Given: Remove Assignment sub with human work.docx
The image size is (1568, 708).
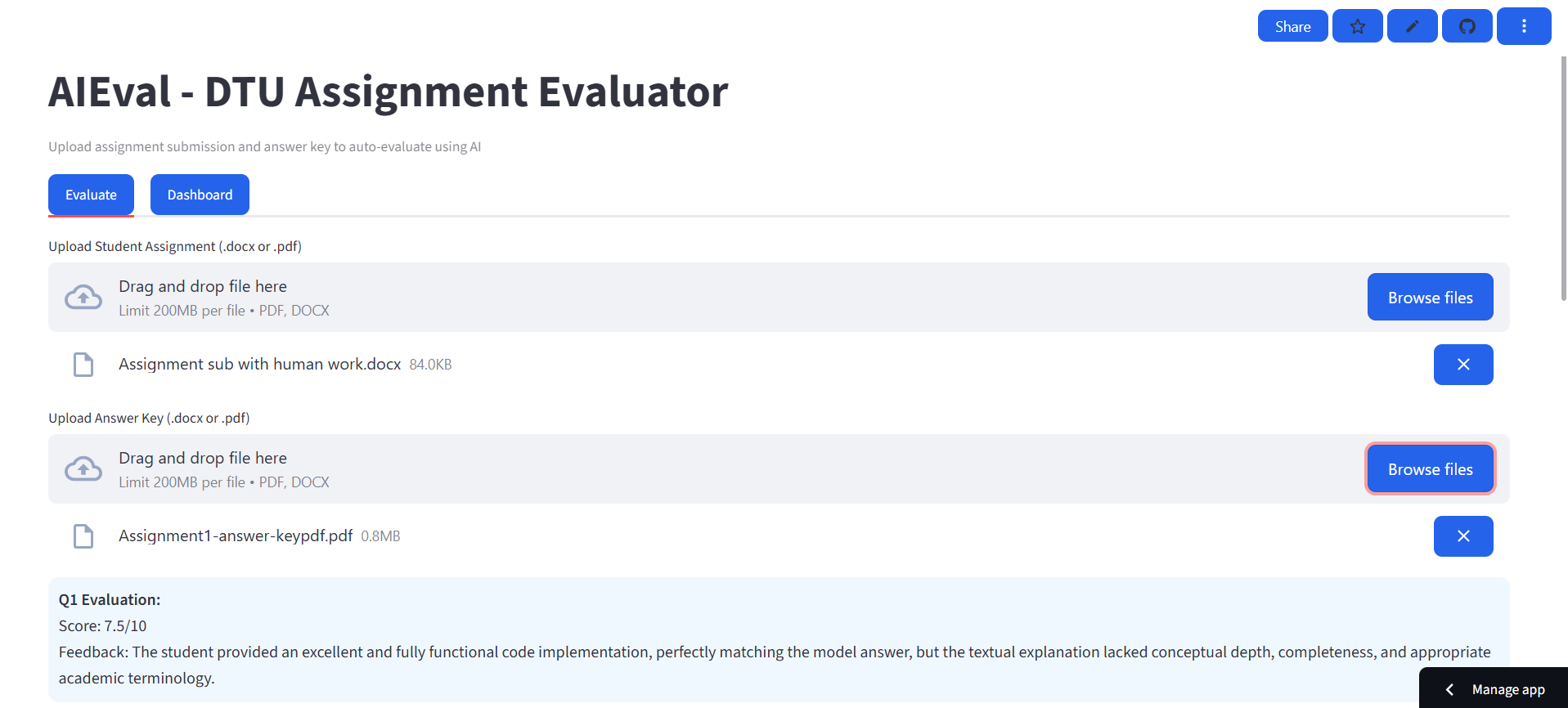Looking at the screenshot, I should tap(1463, 365).
